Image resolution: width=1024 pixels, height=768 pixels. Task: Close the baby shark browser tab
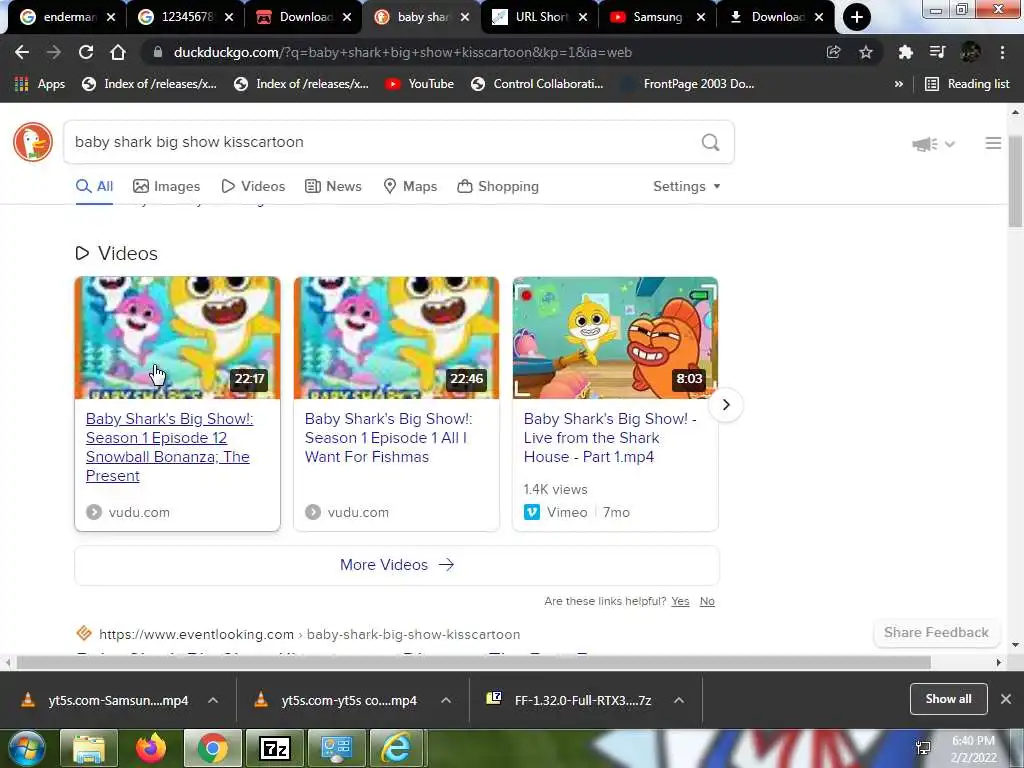[x=464, y=17]
